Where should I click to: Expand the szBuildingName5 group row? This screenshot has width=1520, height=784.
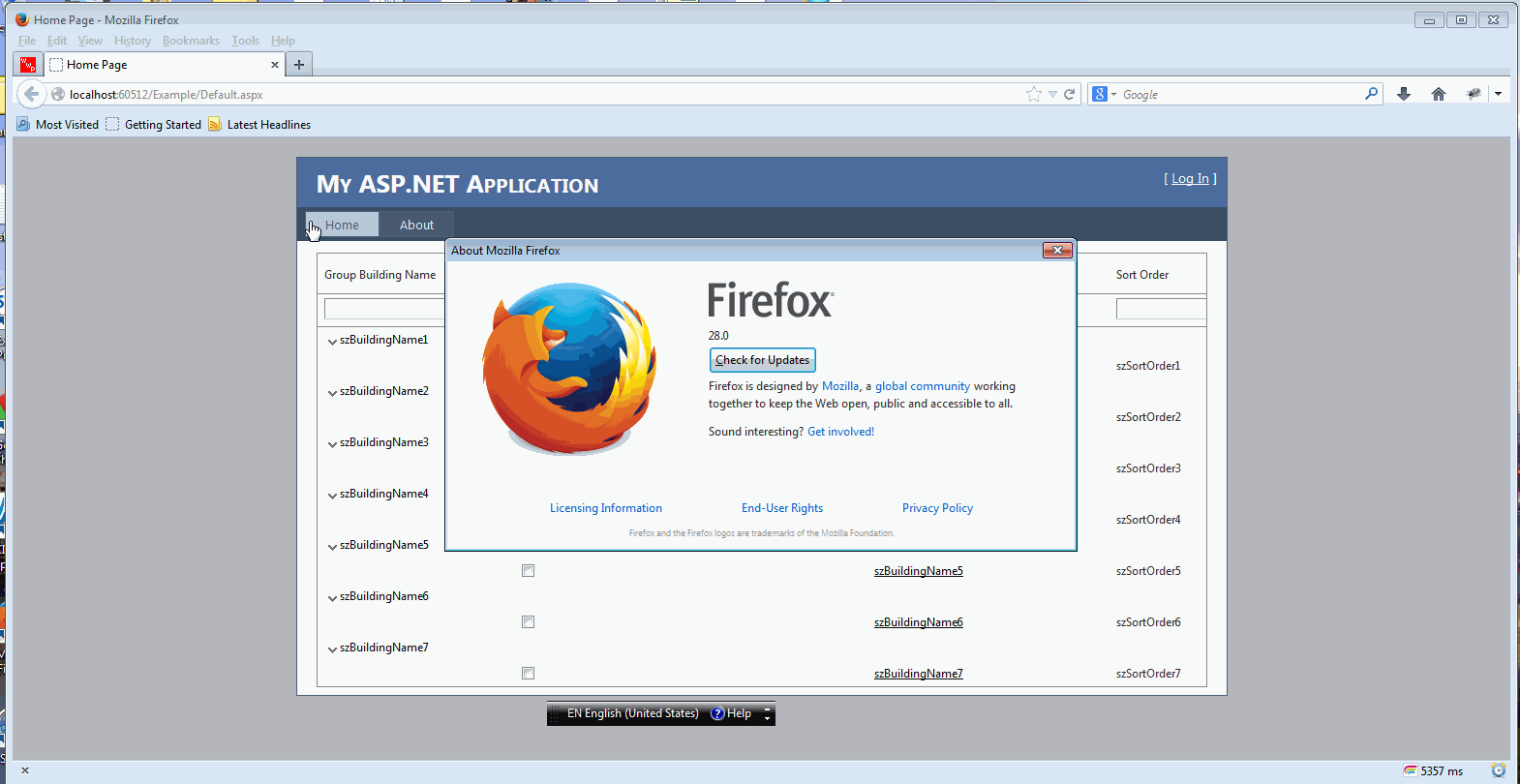332,546
